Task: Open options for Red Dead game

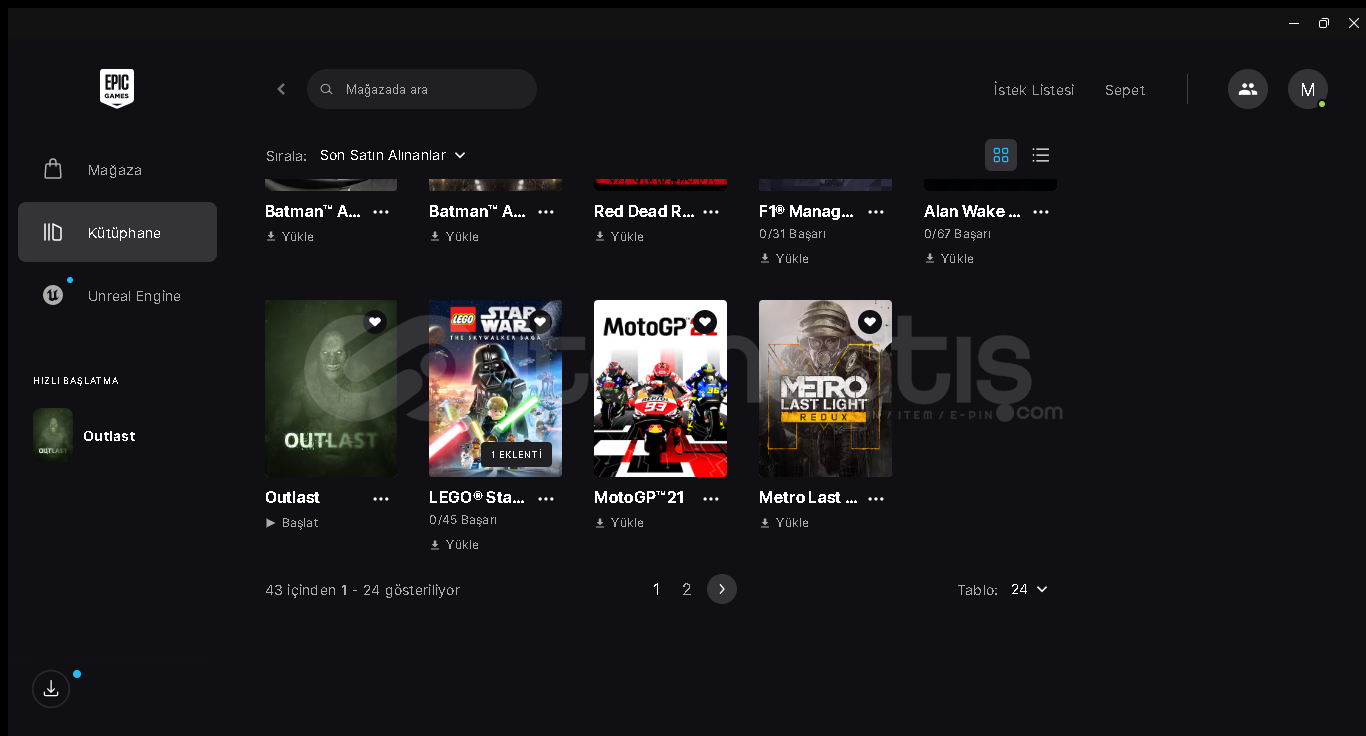Action: coord(711,212)
